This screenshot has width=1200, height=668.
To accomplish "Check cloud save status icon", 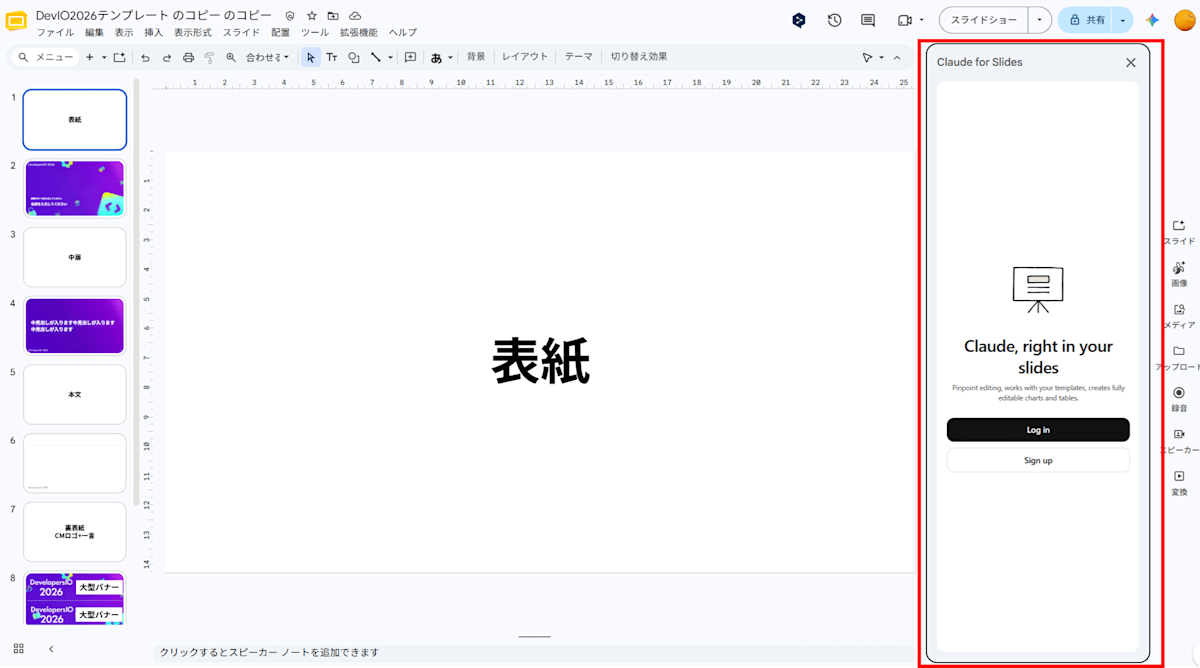I will (x=355, y=16).
